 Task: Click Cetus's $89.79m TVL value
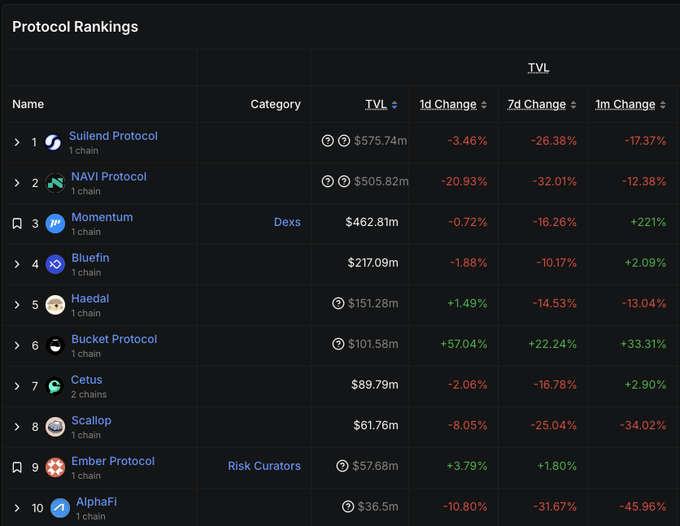tap(375, 385)
